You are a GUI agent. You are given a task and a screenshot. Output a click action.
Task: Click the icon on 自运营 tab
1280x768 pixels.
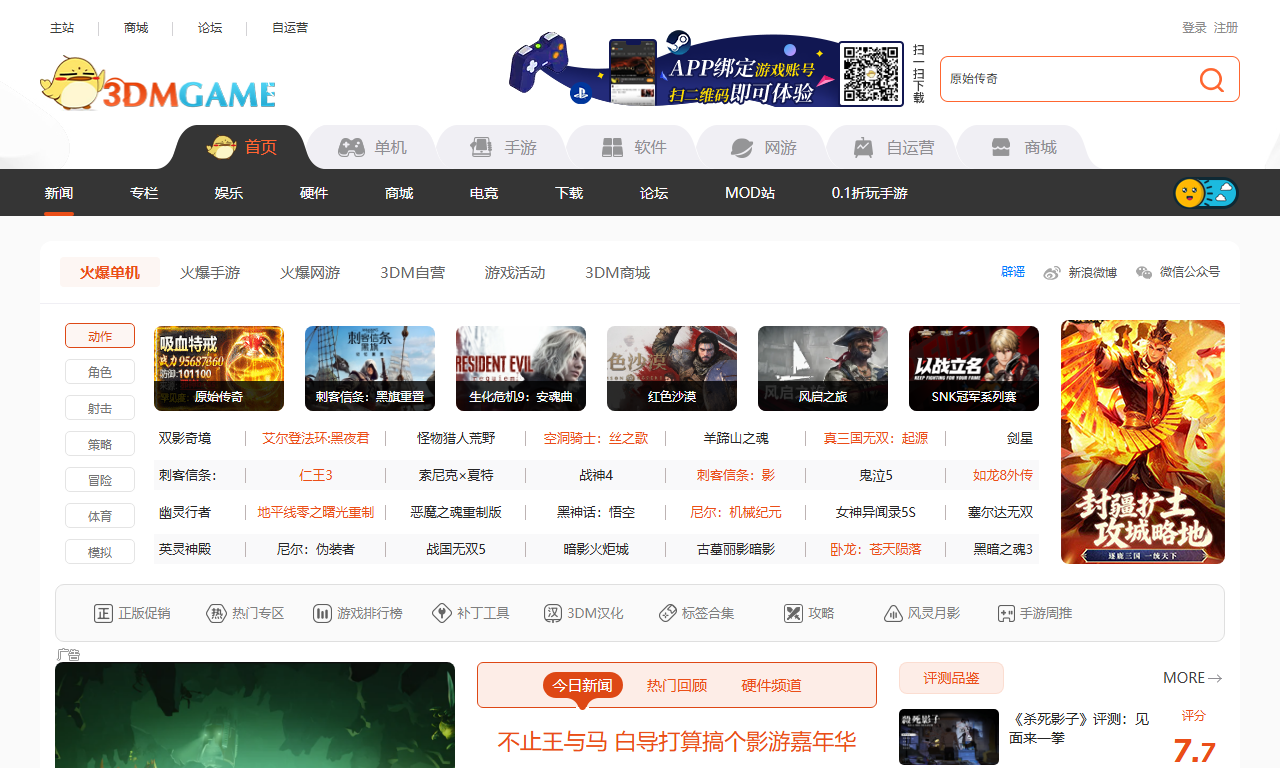pos(863,147)
